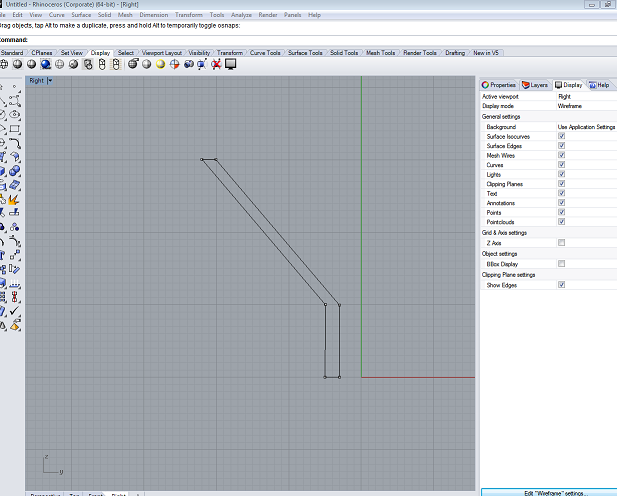Click the three-circles group tool icon

tap(15, 227)
